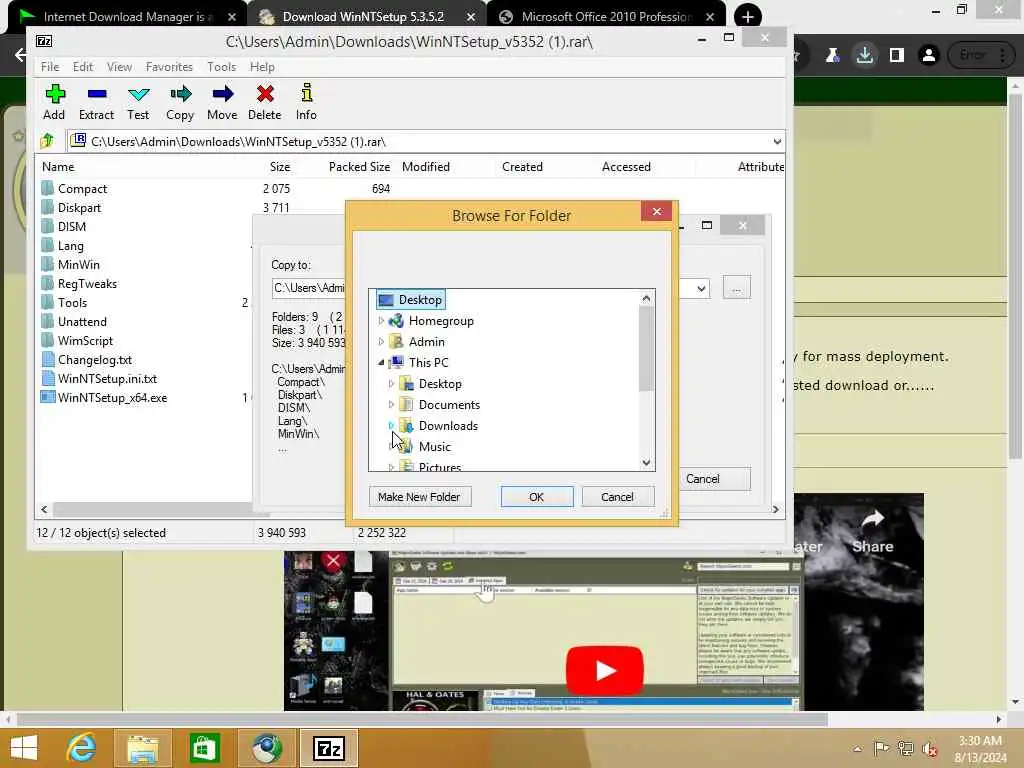Open the Favorites menu
1024x768 pixels.
[x=169, y=67]
